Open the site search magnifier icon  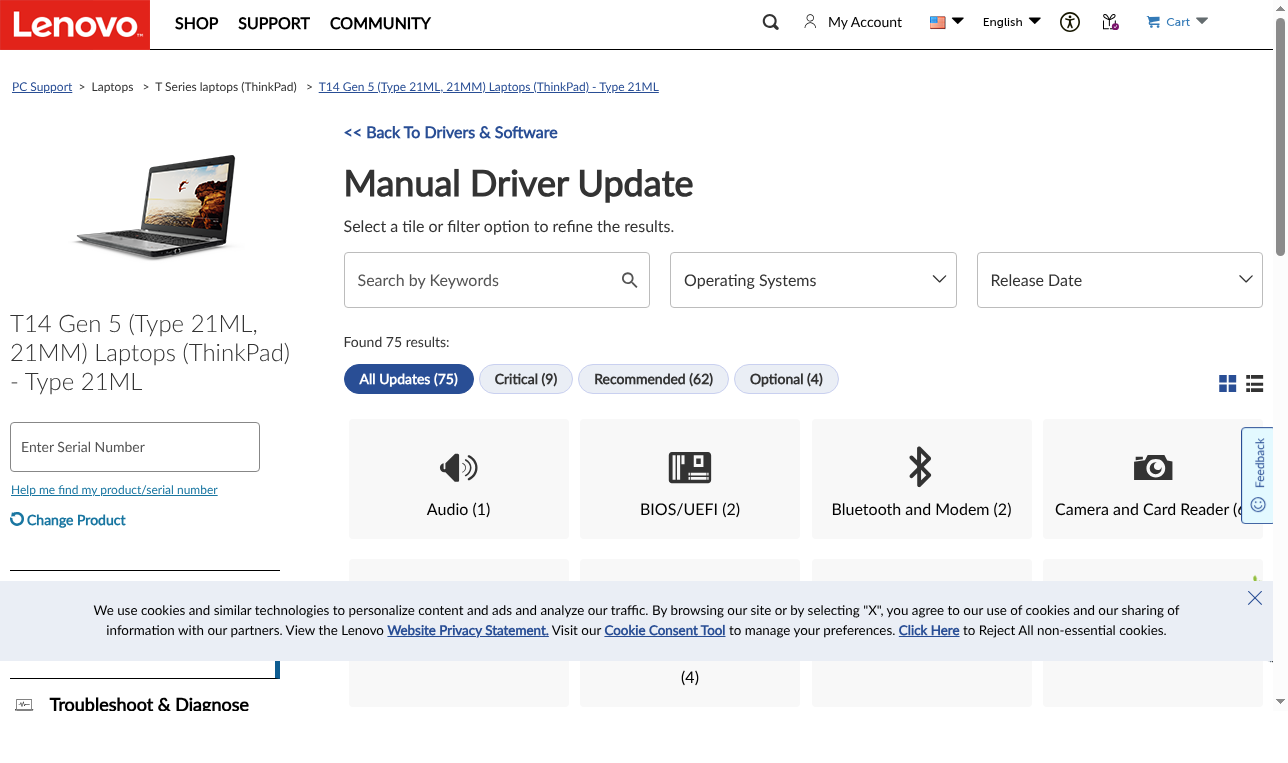tap(770, 22)
